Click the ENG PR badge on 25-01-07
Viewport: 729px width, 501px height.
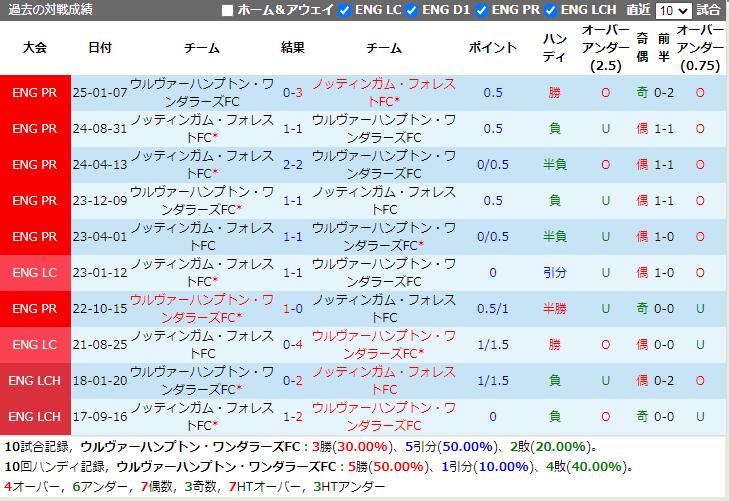[x=35, y=93]
